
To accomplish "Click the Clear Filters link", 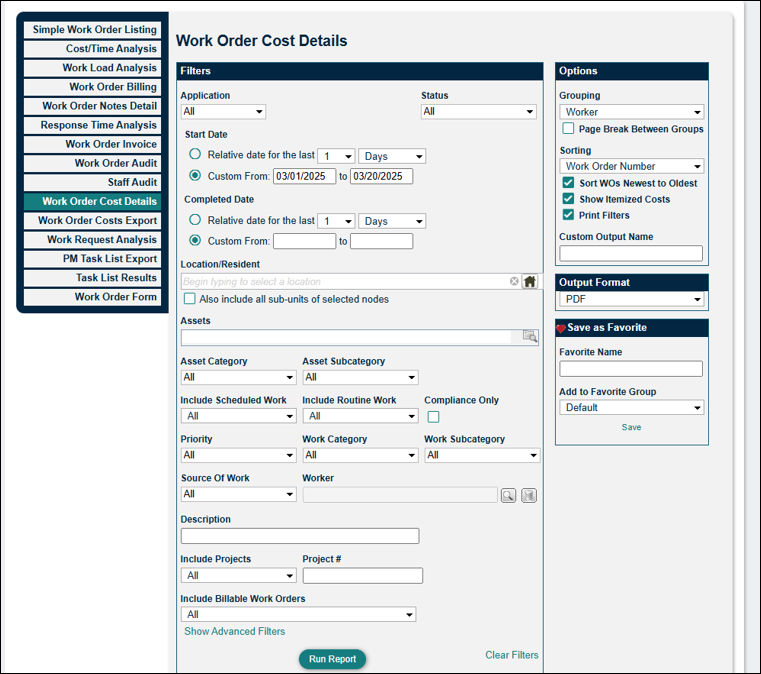I will point(512,655).
